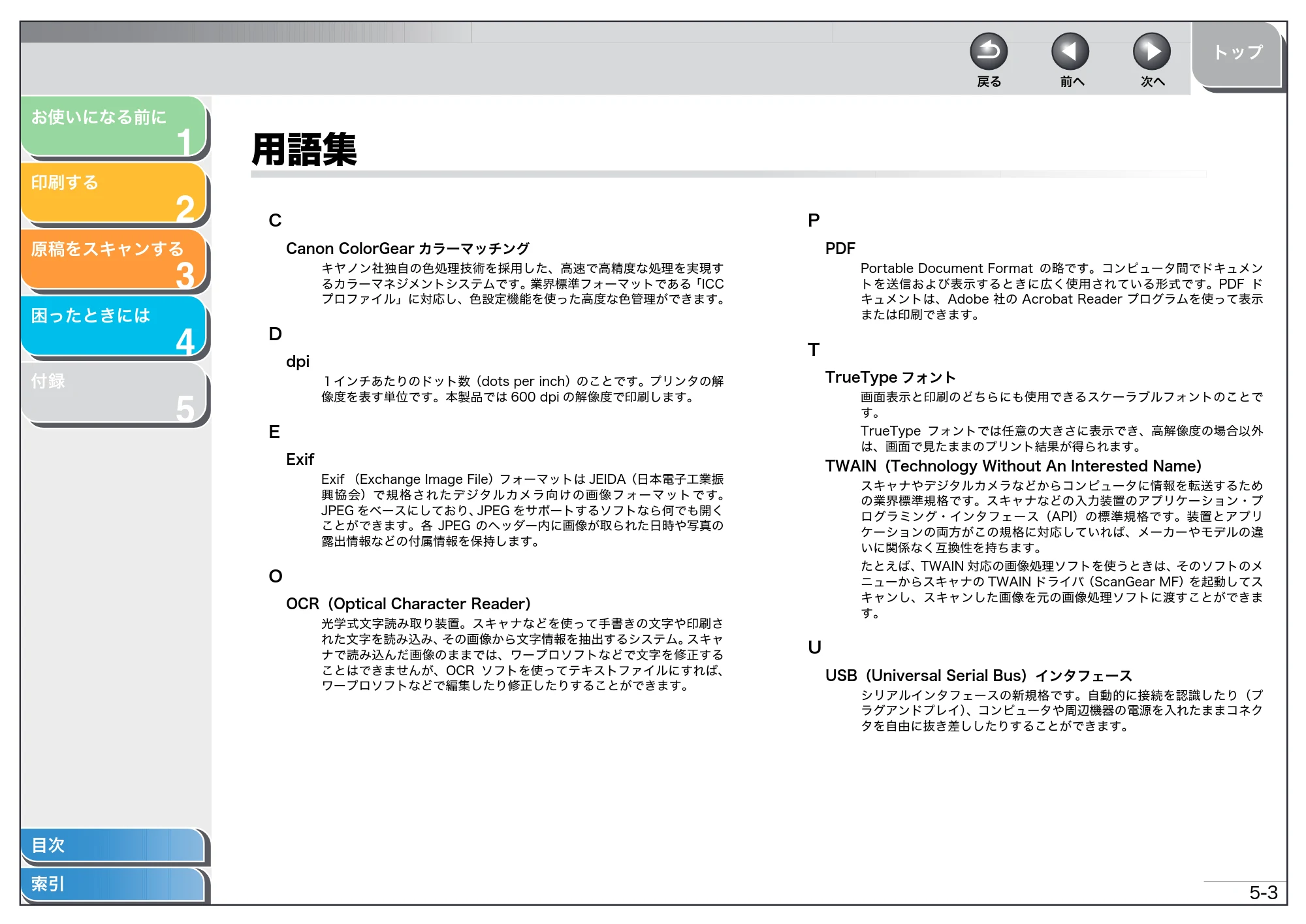Viewport: 1306px width, 924px height.
Task: Click the glossary term Canon ColorGear カラーマッチング
Action: point(407,249)
